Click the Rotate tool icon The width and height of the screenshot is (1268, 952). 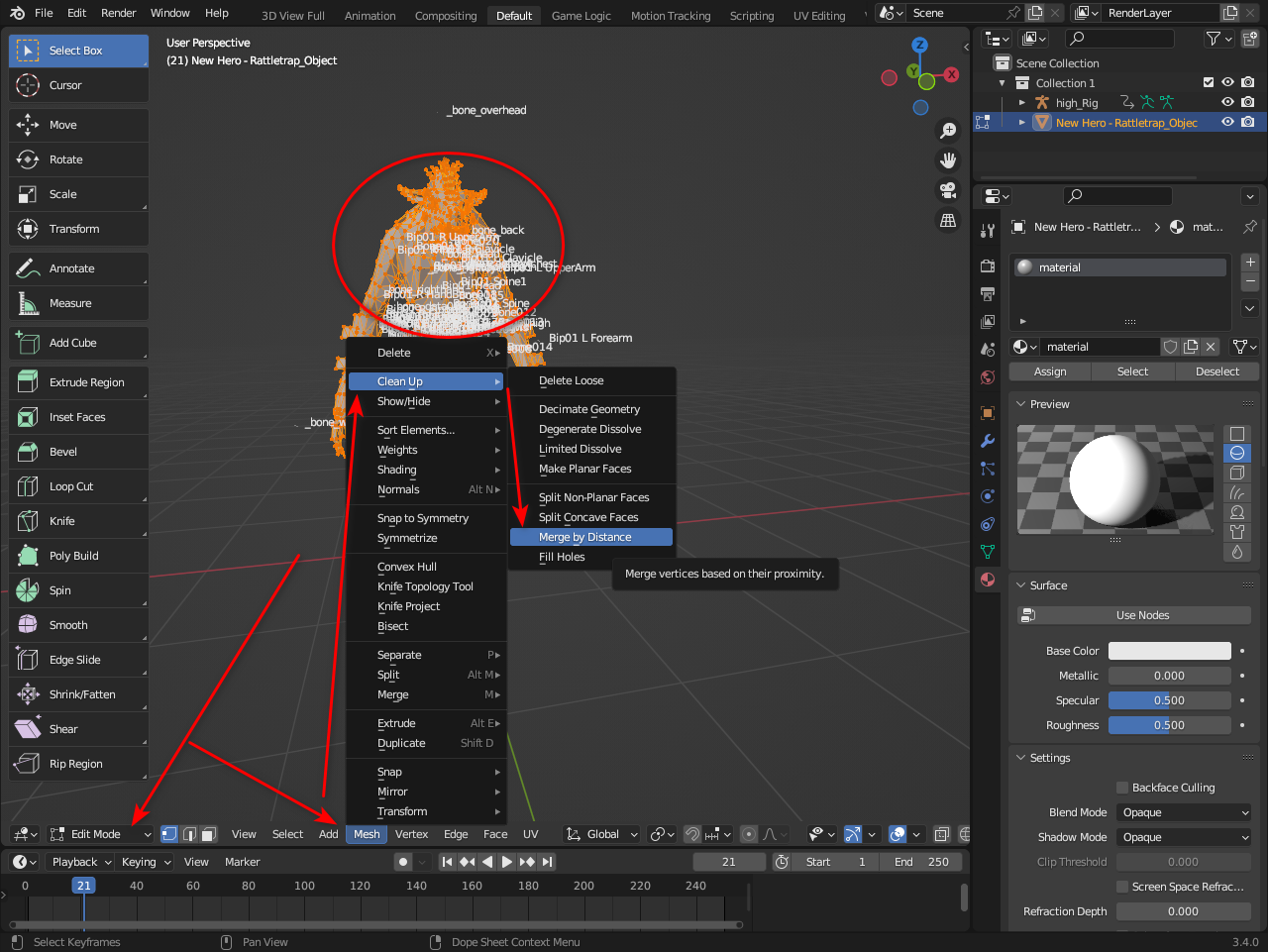[28, 159]
